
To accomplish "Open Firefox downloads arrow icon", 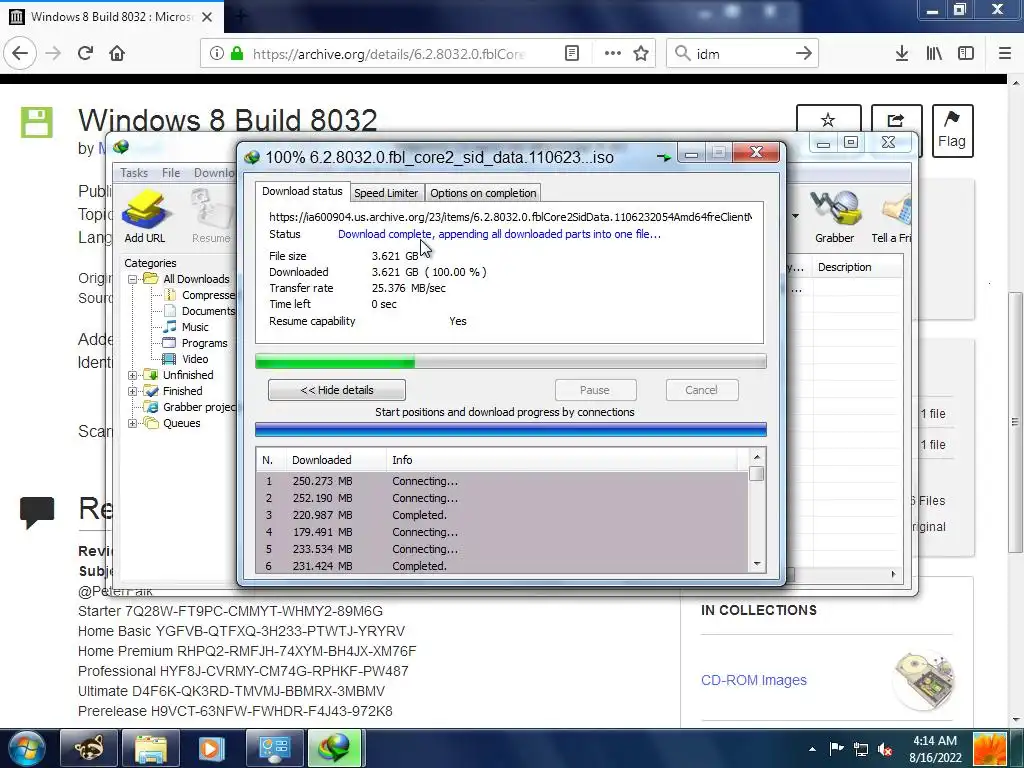I will (901, 54).
